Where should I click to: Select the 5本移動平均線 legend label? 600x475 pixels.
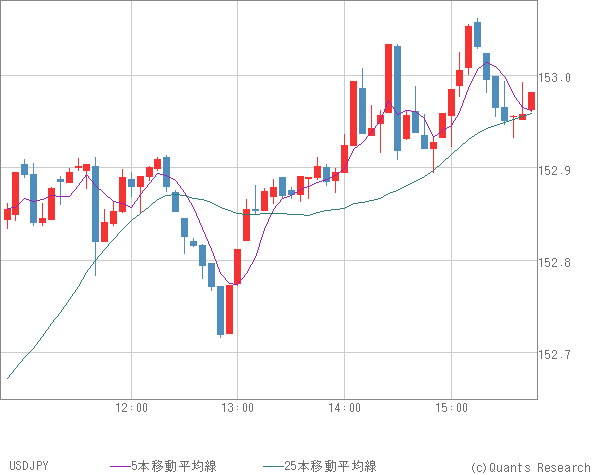click(x=172, y=466)
